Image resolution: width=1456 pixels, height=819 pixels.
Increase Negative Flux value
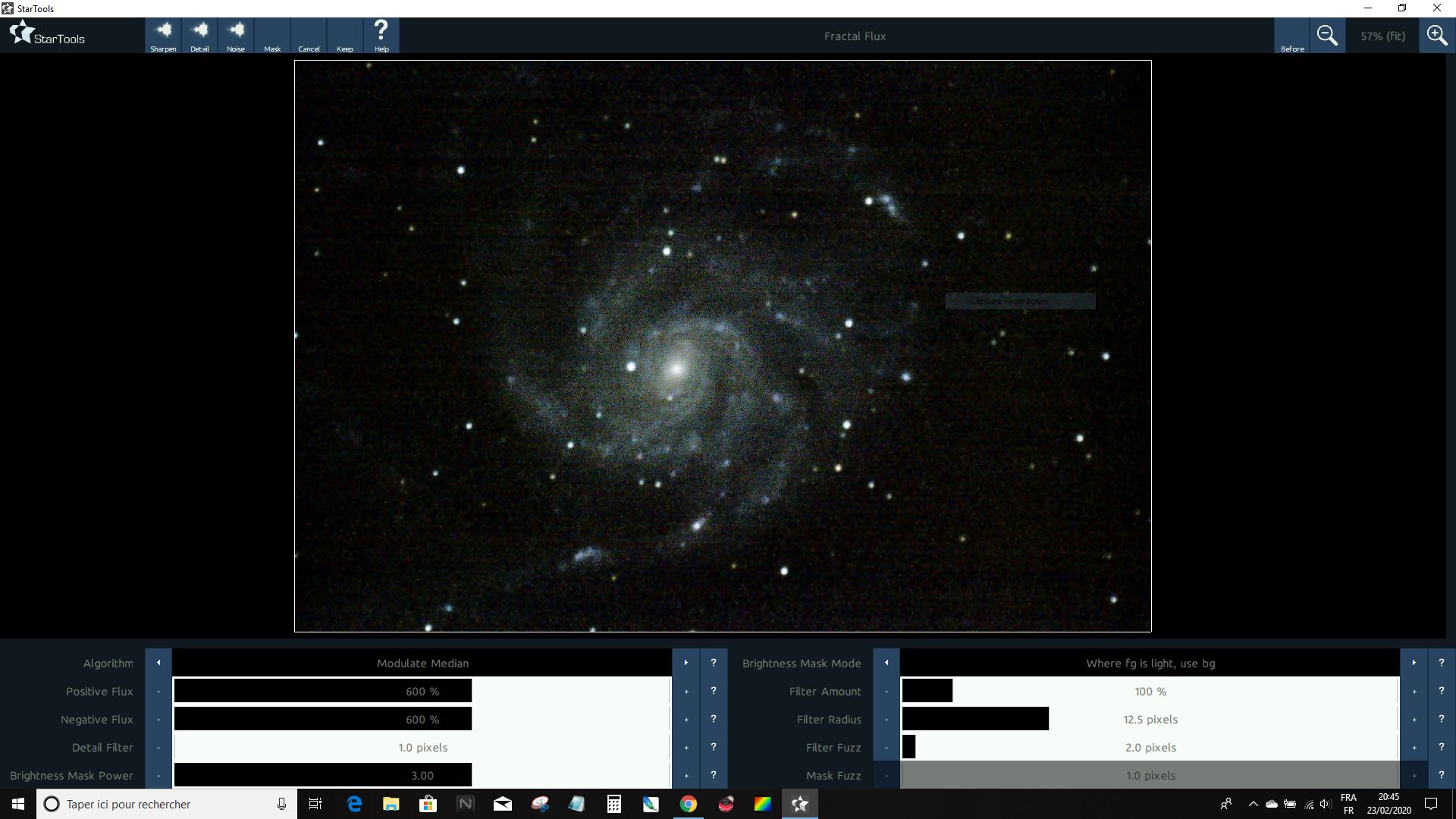686,719
